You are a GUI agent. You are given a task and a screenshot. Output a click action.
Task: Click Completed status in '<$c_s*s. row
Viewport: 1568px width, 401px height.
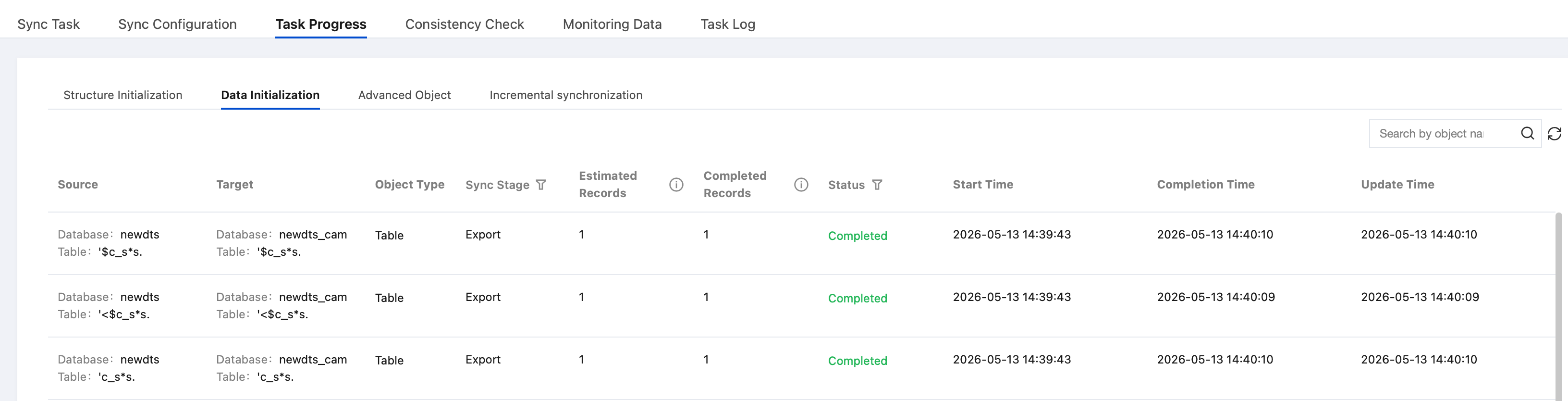coord(857,298)
